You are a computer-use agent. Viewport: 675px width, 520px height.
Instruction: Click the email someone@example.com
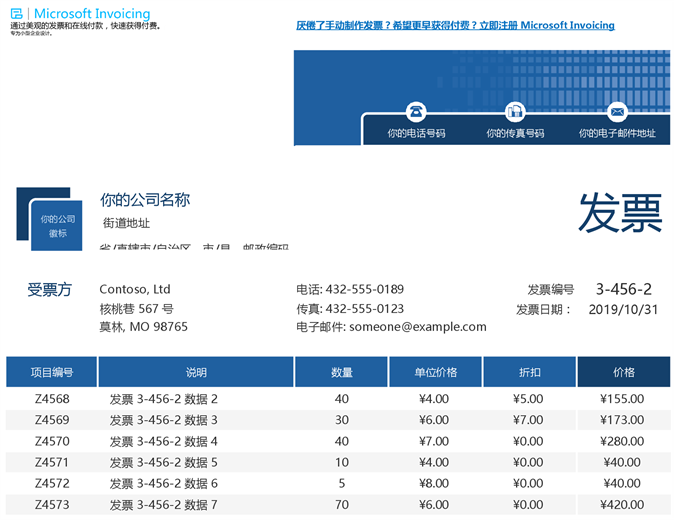tap(418, 327)
